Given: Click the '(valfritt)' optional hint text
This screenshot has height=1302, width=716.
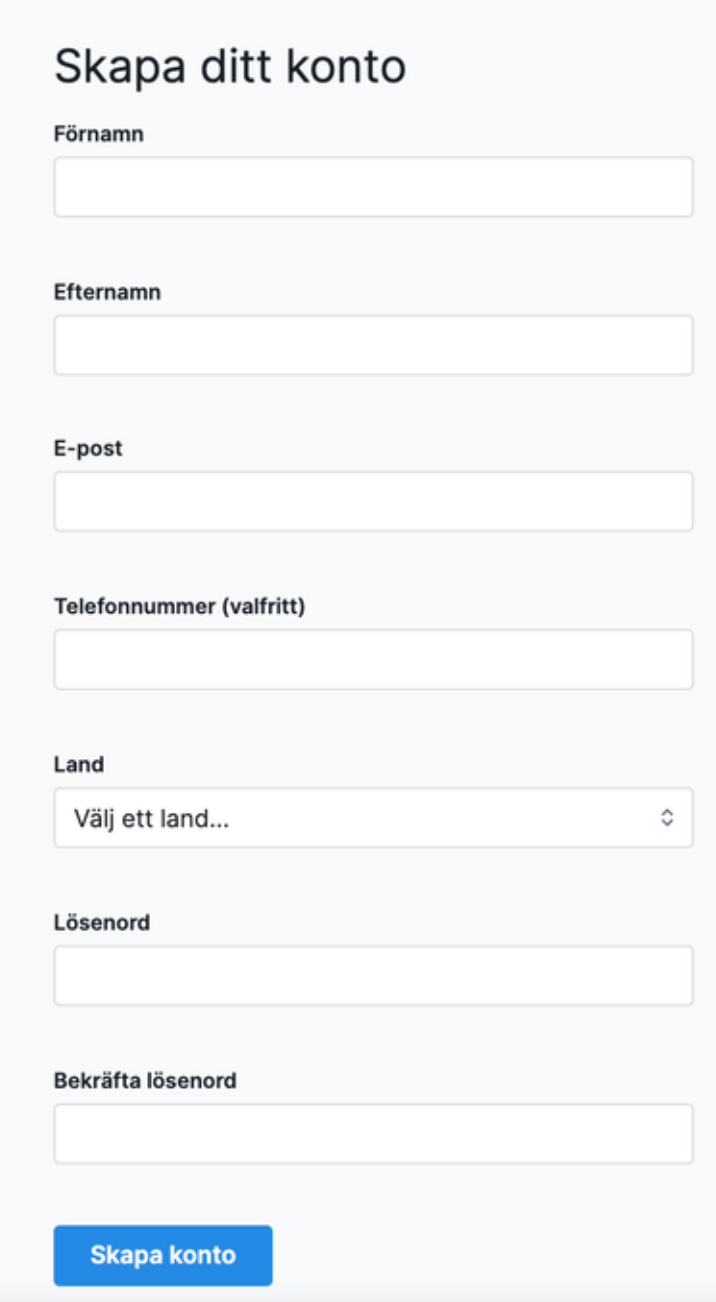Looking at the screenshot, I should click(x=259, y=606).
